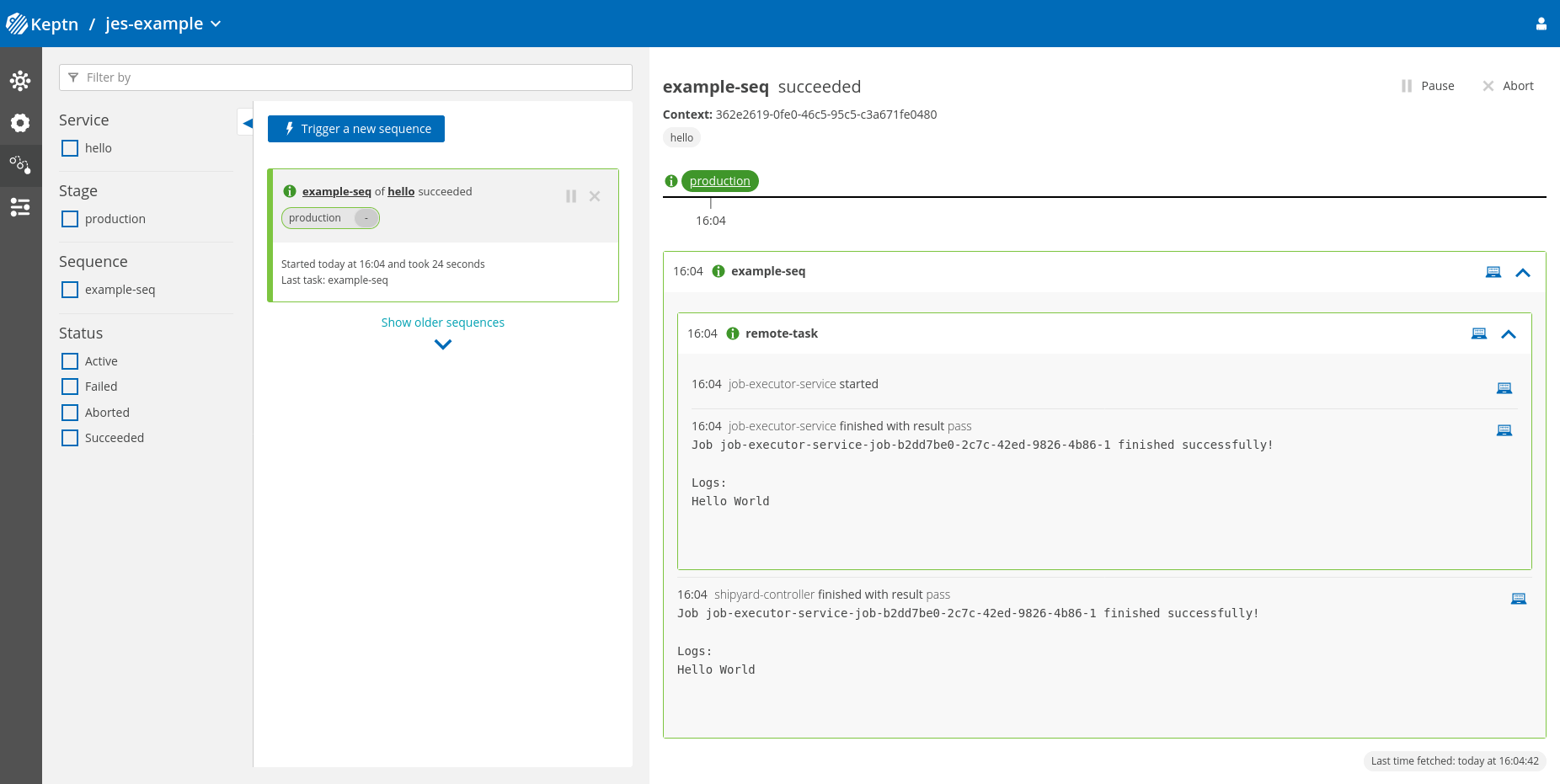
Task: Toggle the example-seq sequence filter
Action: tap(70, 290)
